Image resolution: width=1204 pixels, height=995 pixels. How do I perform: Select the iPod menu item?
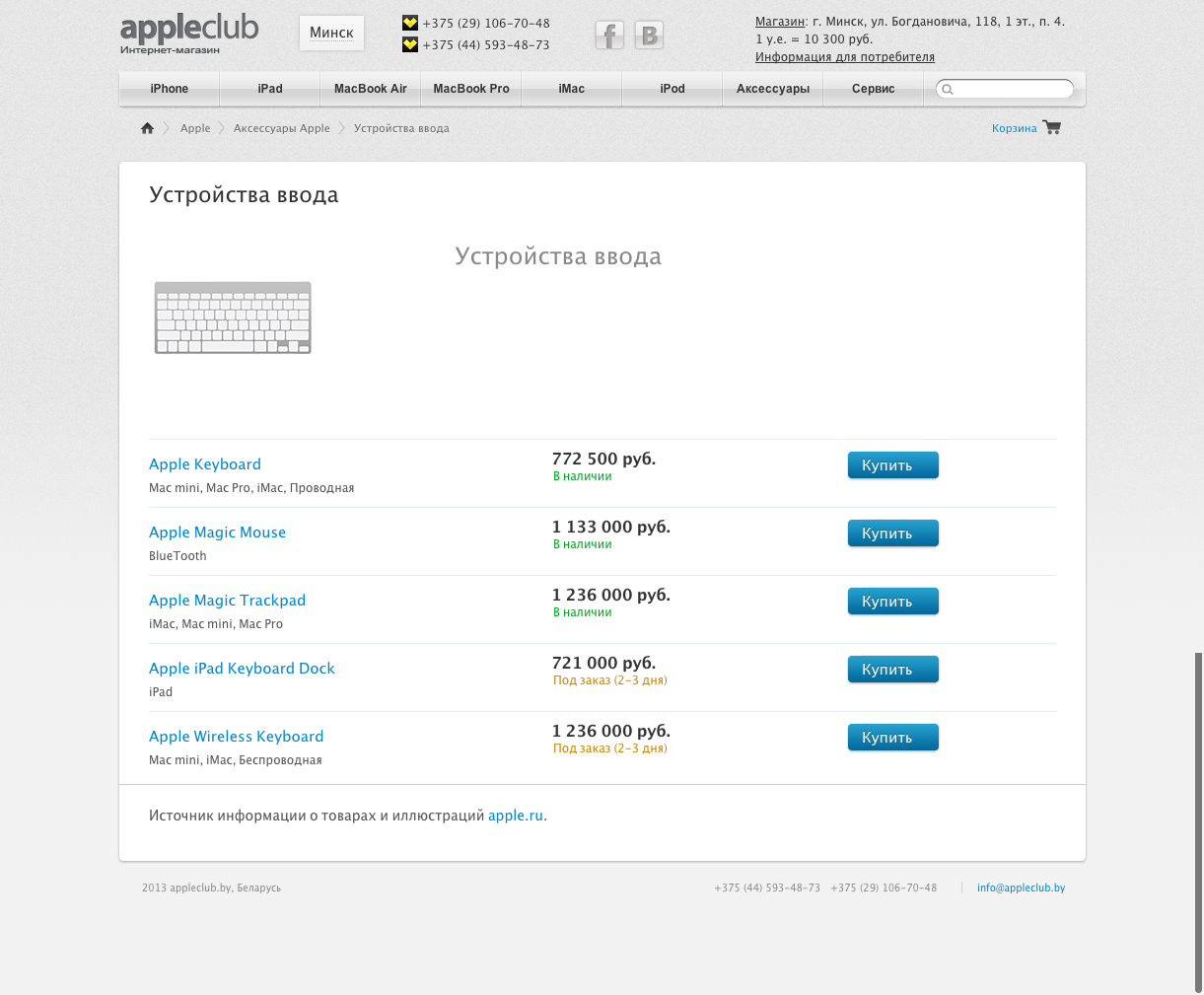click(673, 89)
